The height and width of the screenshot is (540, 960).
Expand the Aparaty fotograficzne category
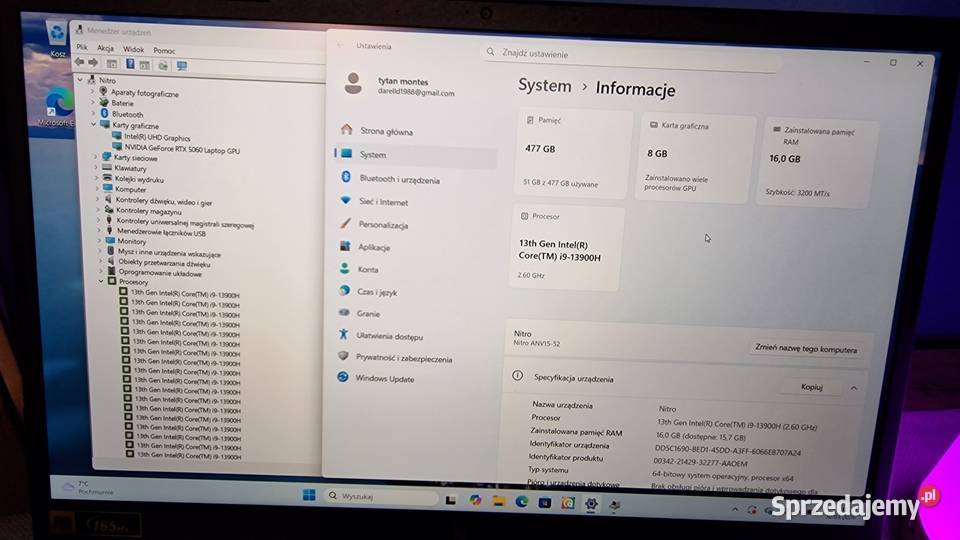tap(93, 92)
